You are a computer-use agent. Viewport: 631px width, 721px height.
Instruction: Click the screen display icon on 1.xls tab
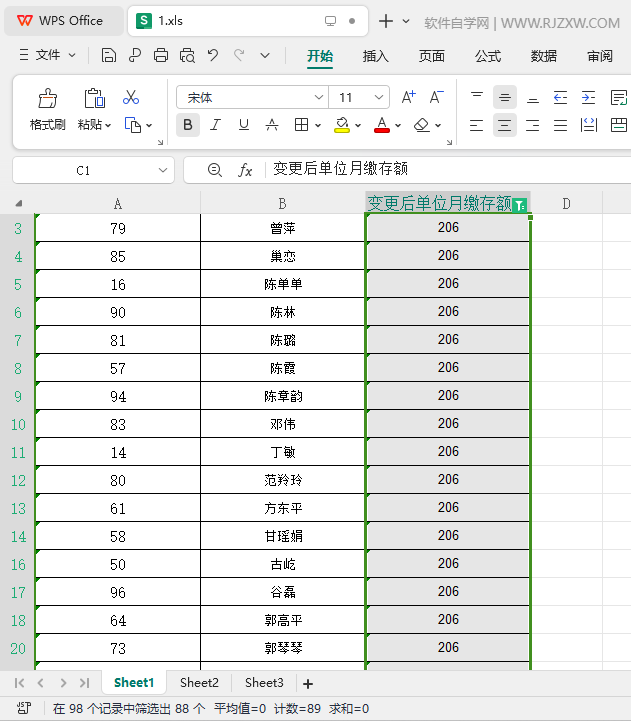(x=330, y=21)
